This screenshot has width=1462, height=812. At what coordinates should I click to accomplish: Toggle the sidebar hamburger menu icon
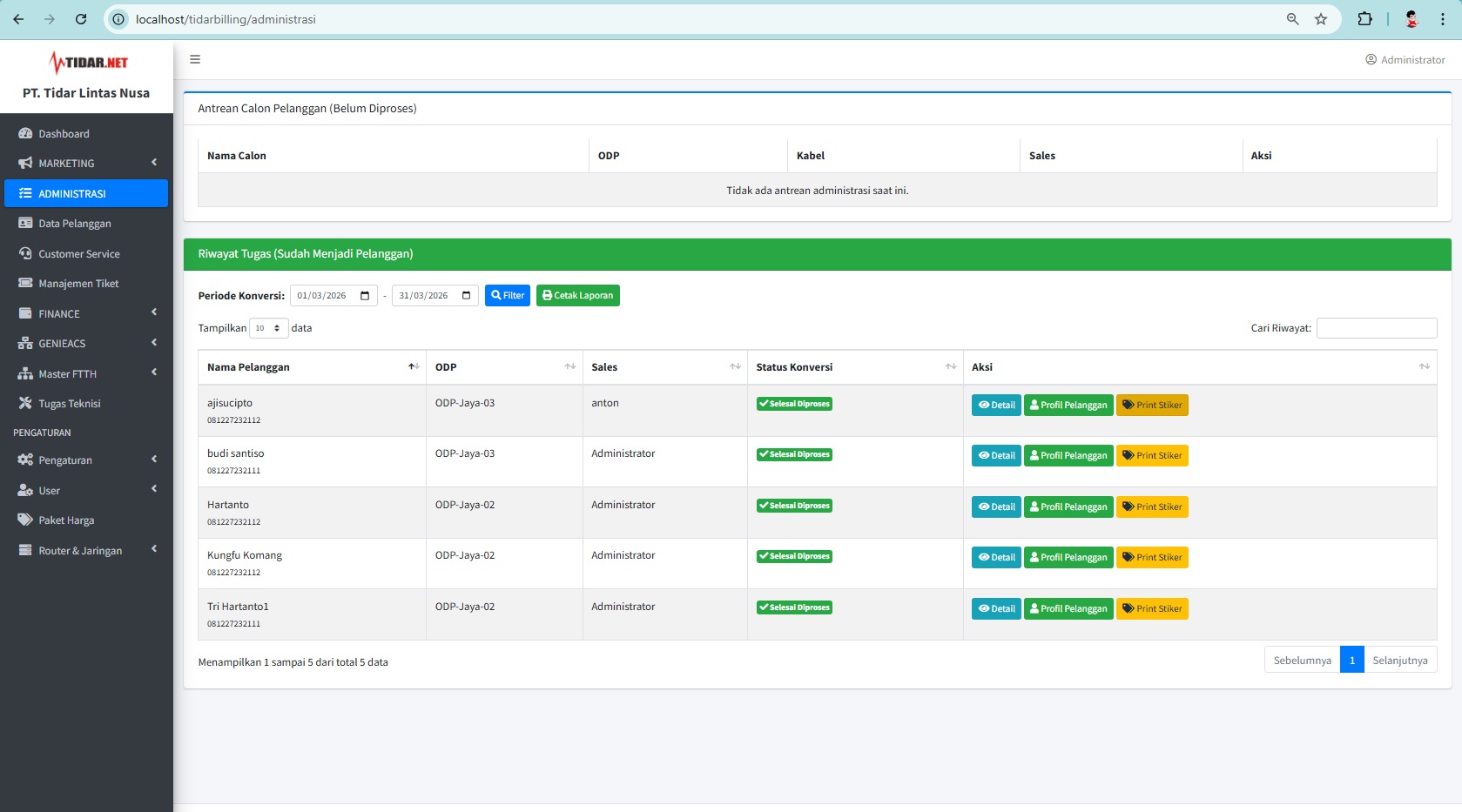coord(195,59)
